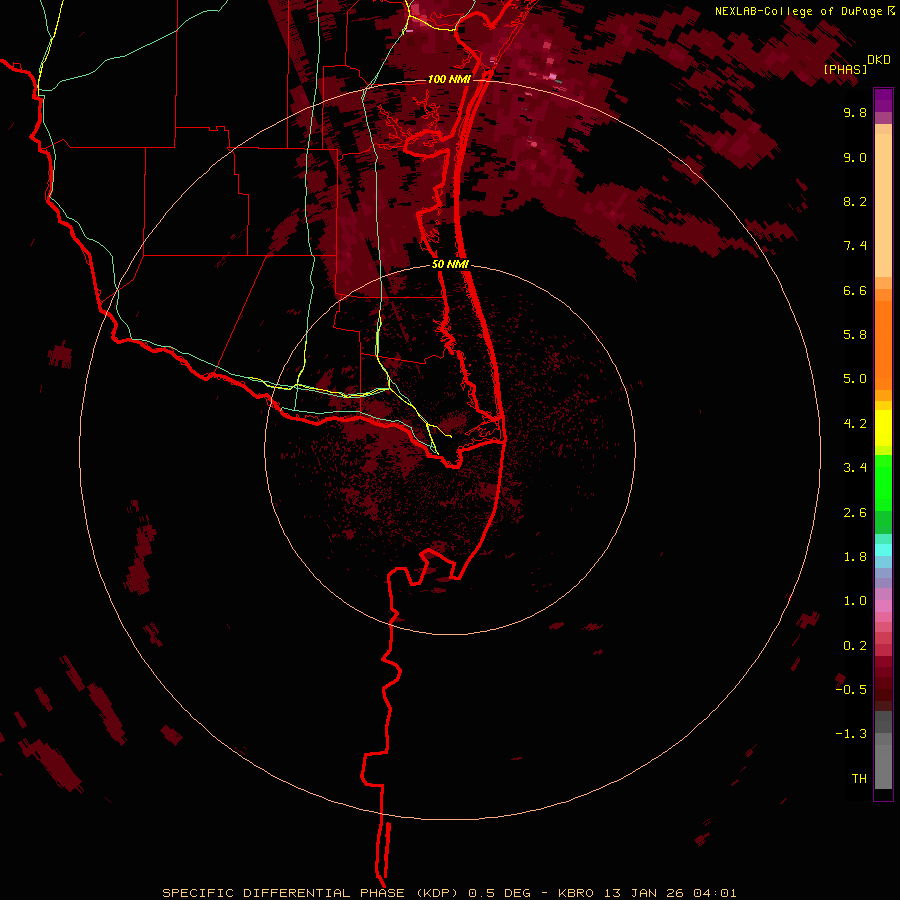Click the NEXLAB-College of DuPage label

798,11
